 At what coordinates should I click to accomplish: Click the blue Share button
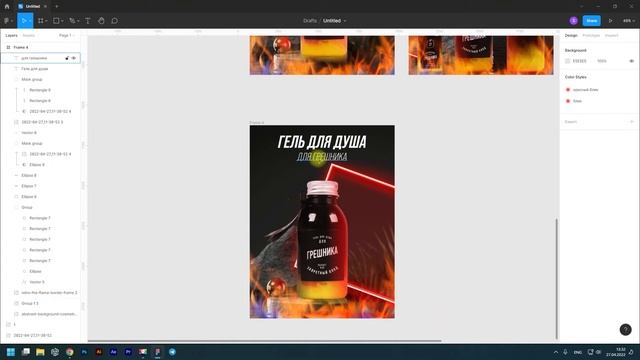pos(591,20)
